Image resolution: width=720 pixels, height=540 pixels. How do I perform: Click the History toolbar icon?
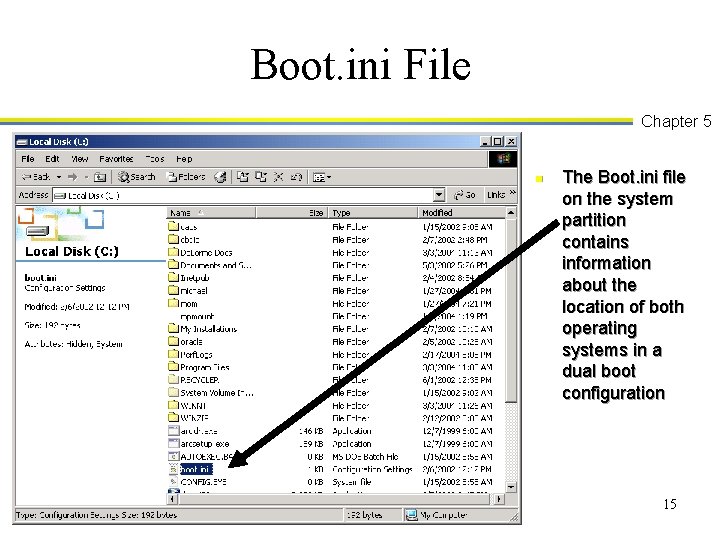(x=220, y=177)
